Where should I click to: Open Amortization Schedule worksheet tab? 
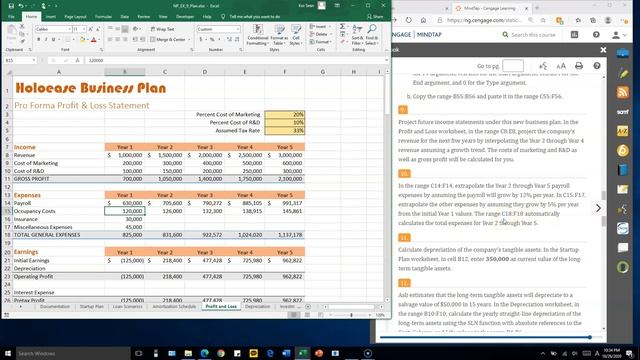tap(174, 307)
